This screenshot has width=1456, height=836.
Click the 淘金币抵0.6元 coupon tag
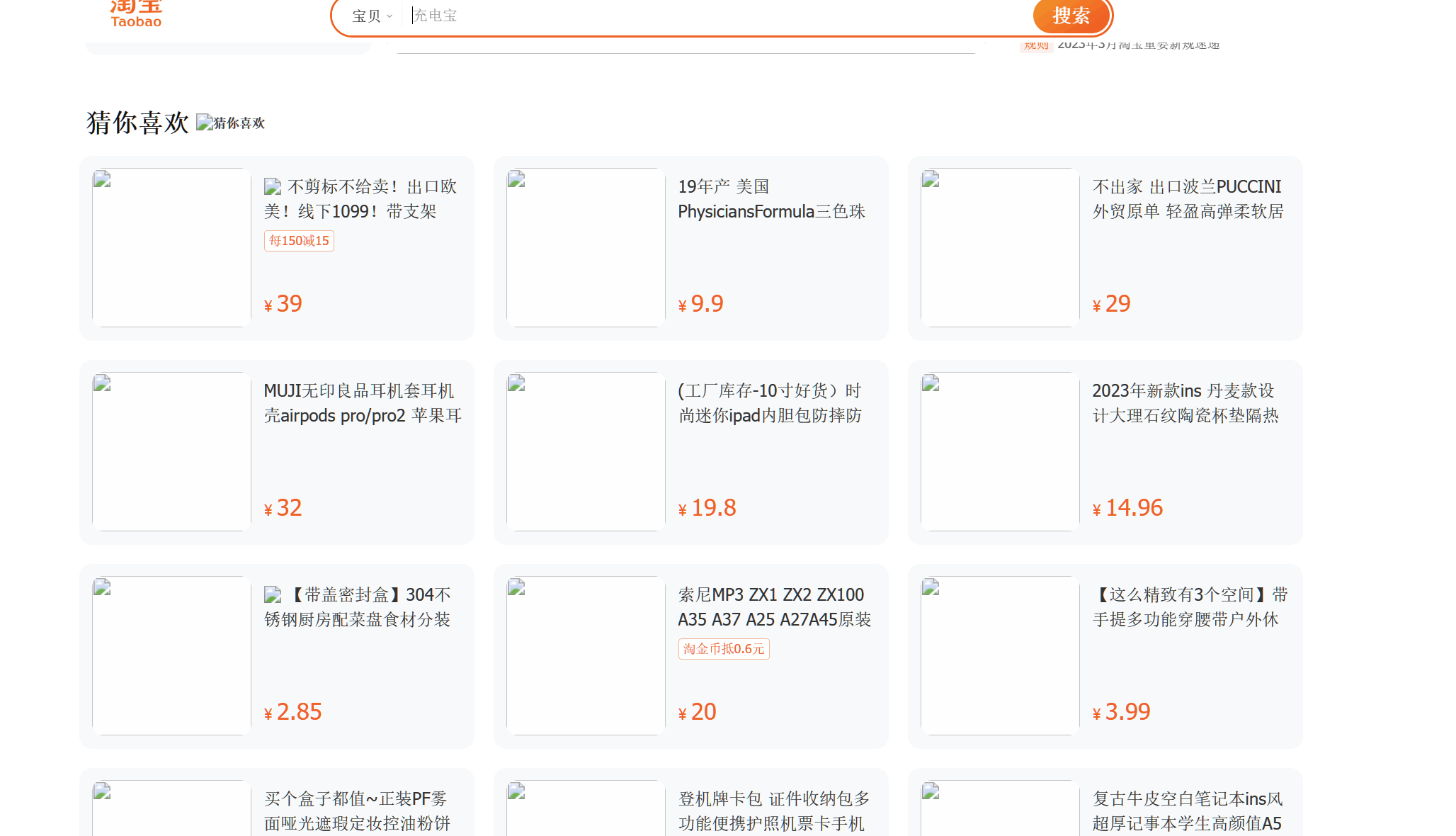tap(724, 649)
